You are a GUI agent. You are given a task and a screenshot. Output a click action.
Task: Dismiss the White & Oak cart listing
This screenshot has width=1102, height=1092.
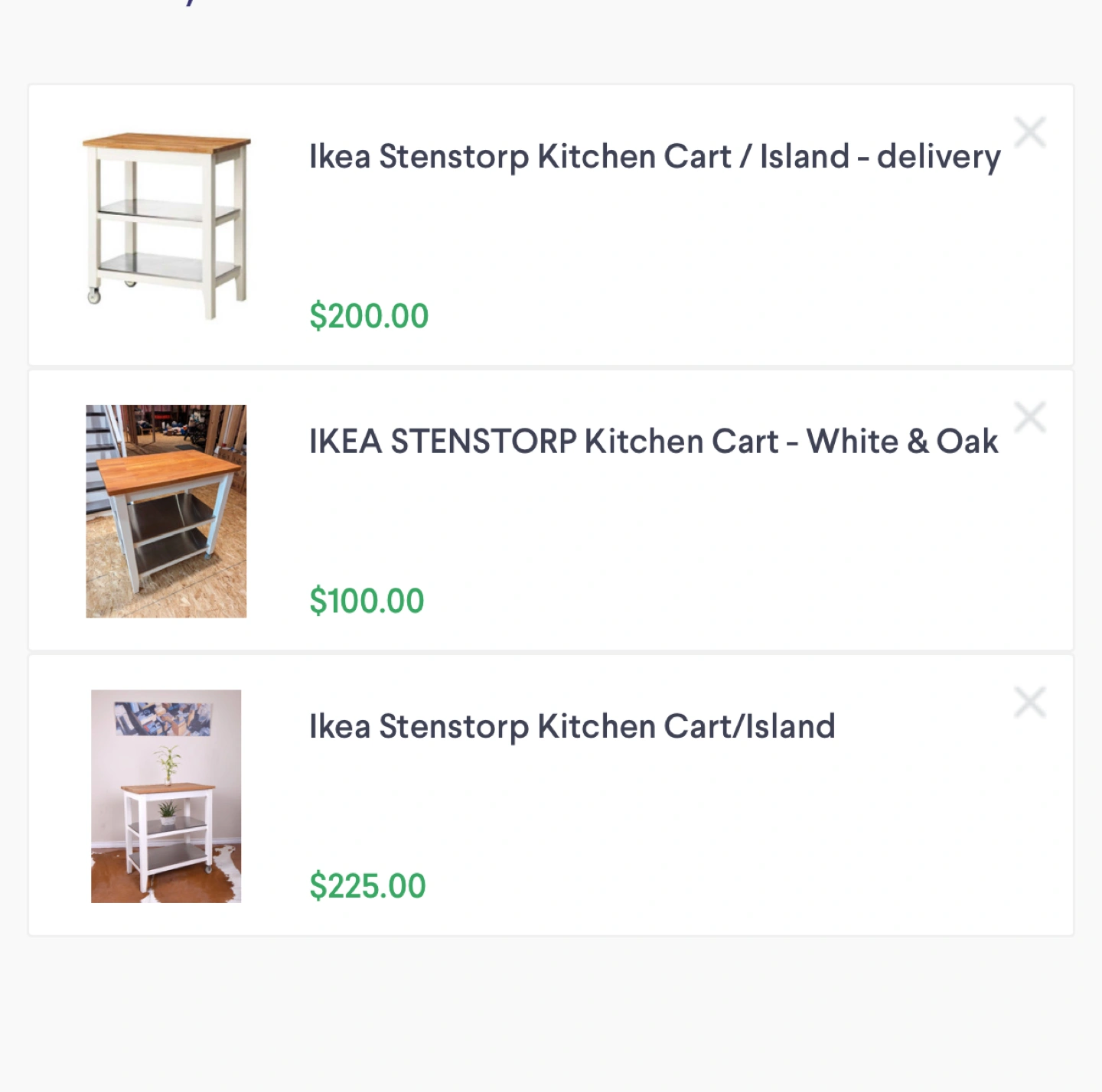1030,417
